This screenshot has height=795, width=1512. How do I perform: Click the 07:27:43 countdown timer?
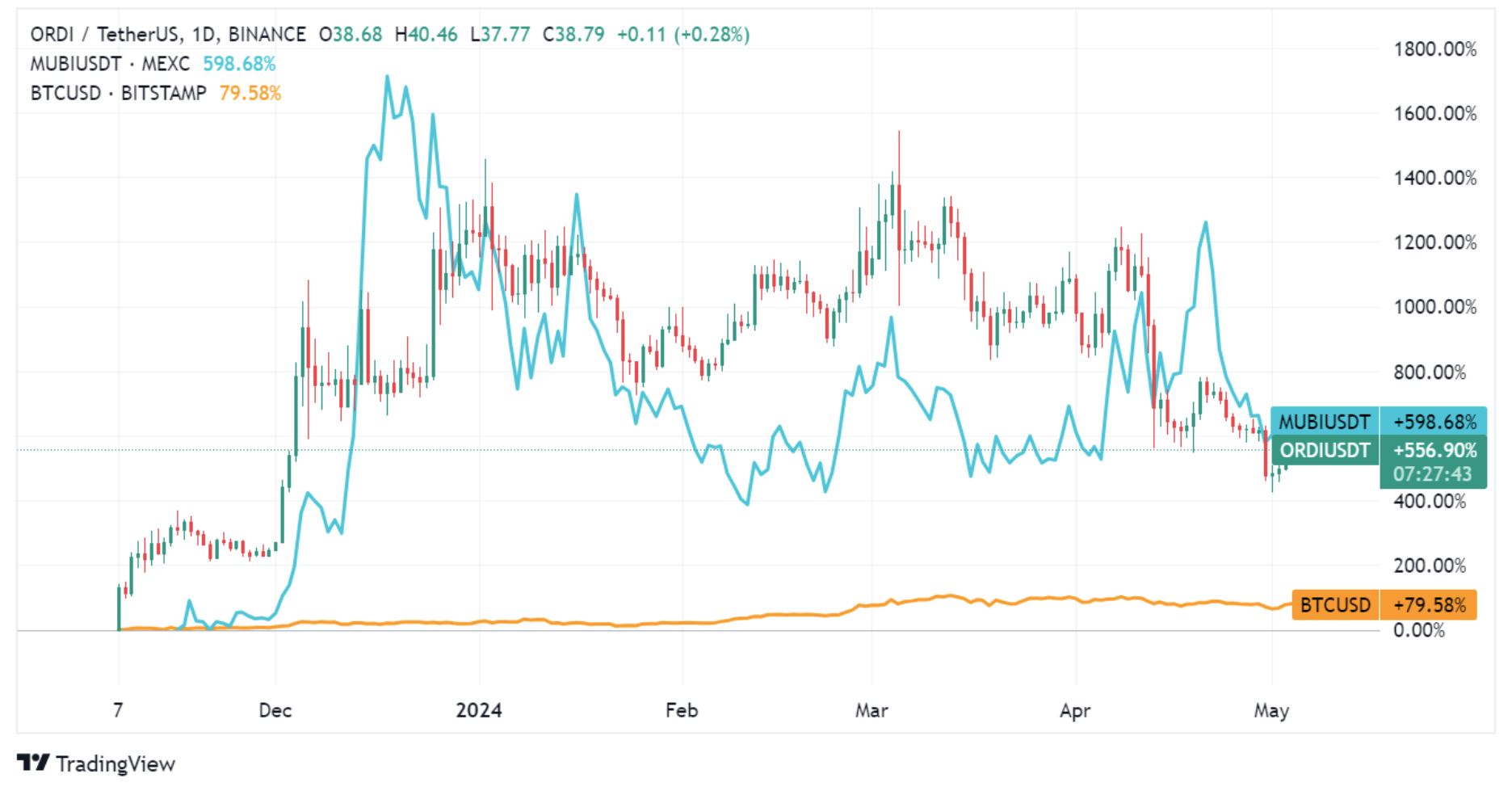tap(1434, 474)
